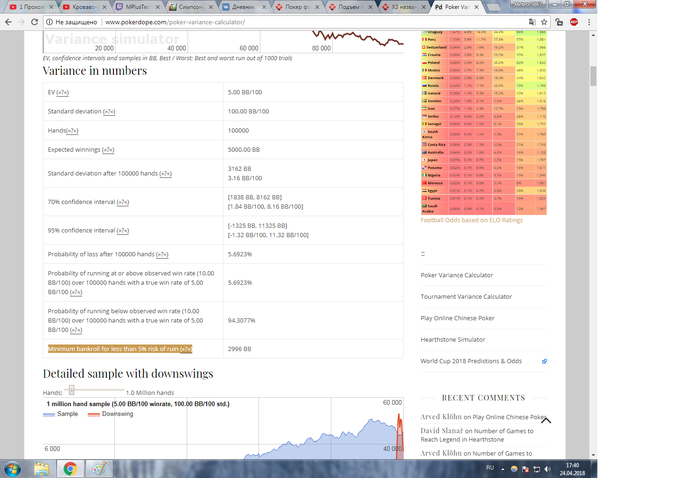Select the '94.3077%' probability value
The height and width of the screenshot is (478, 700).
click(x=242, y=320)
